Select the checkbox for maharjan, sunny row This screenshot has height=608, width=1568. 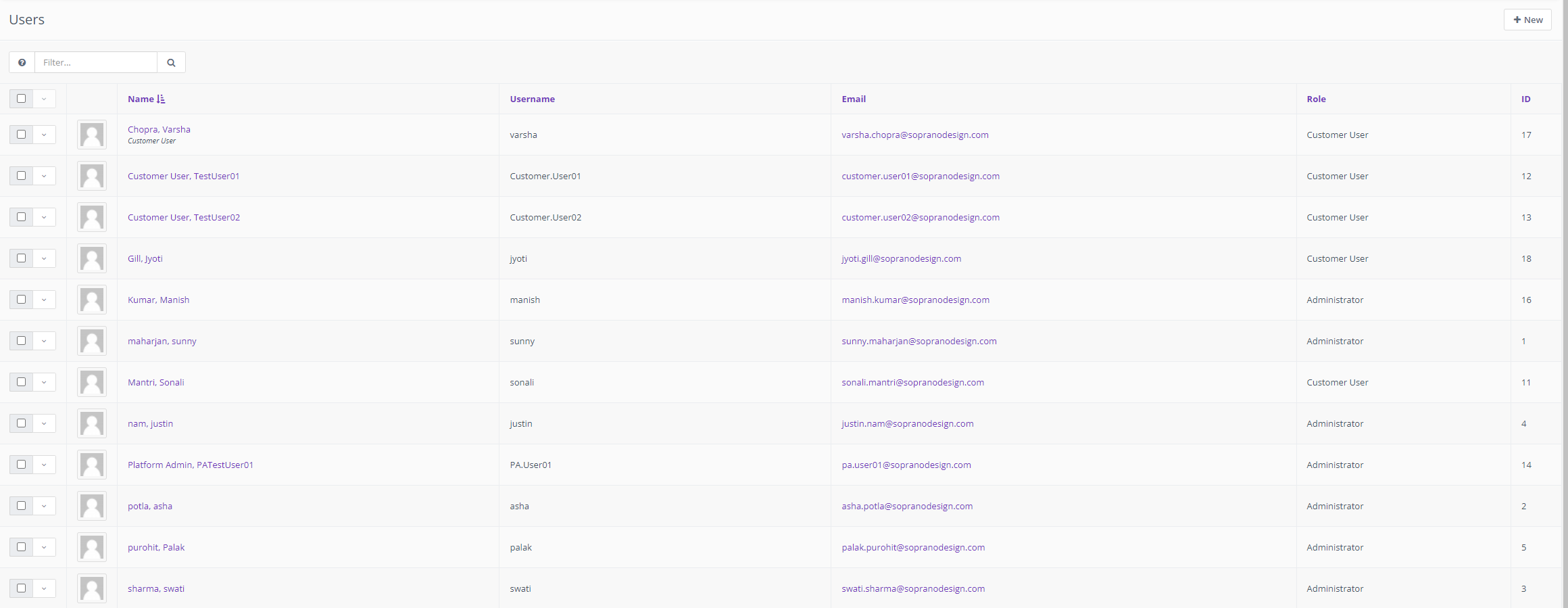(x=22, y=341)
